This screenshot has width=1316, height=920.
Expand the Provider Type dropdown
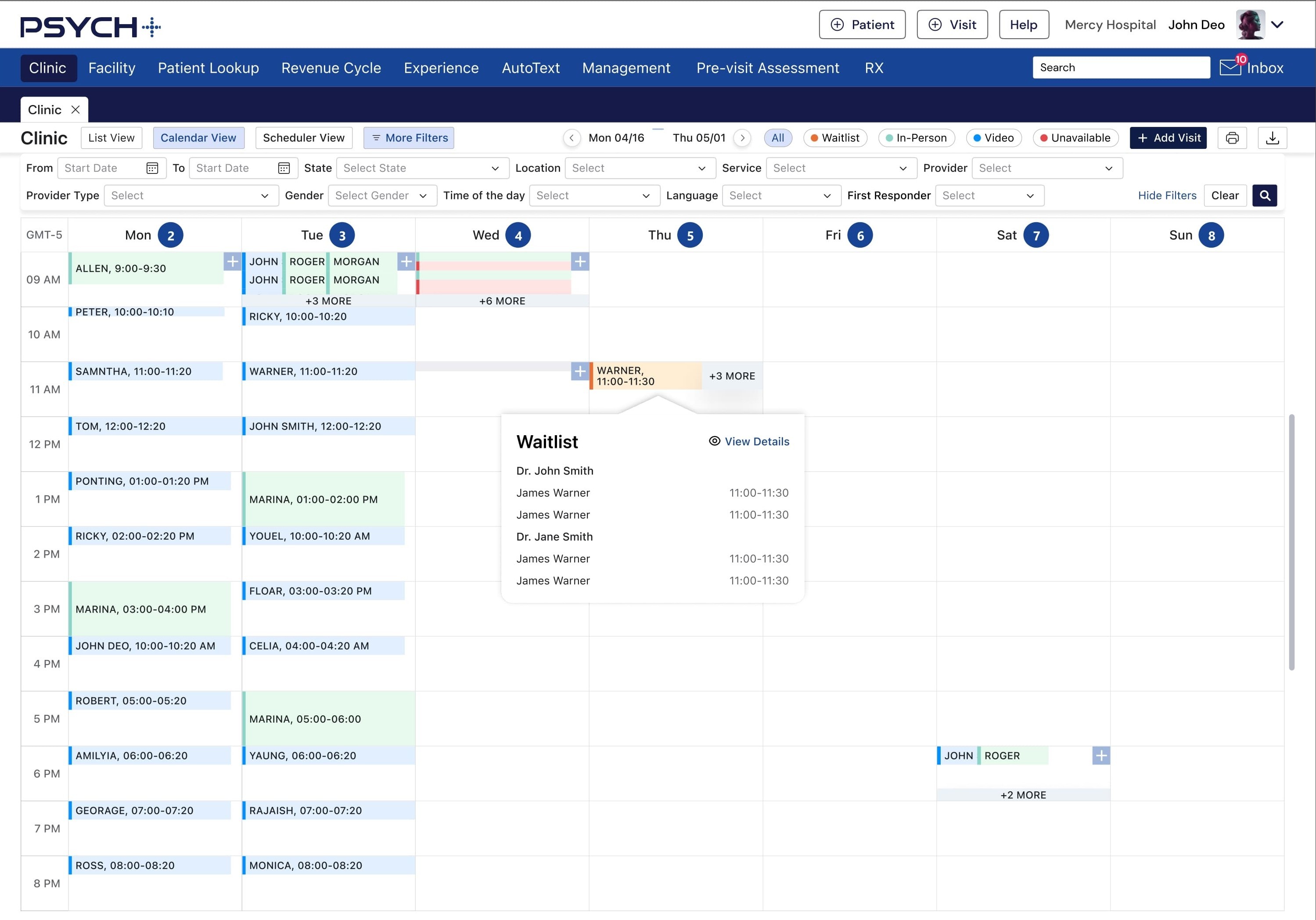click(x=191, y=195)
